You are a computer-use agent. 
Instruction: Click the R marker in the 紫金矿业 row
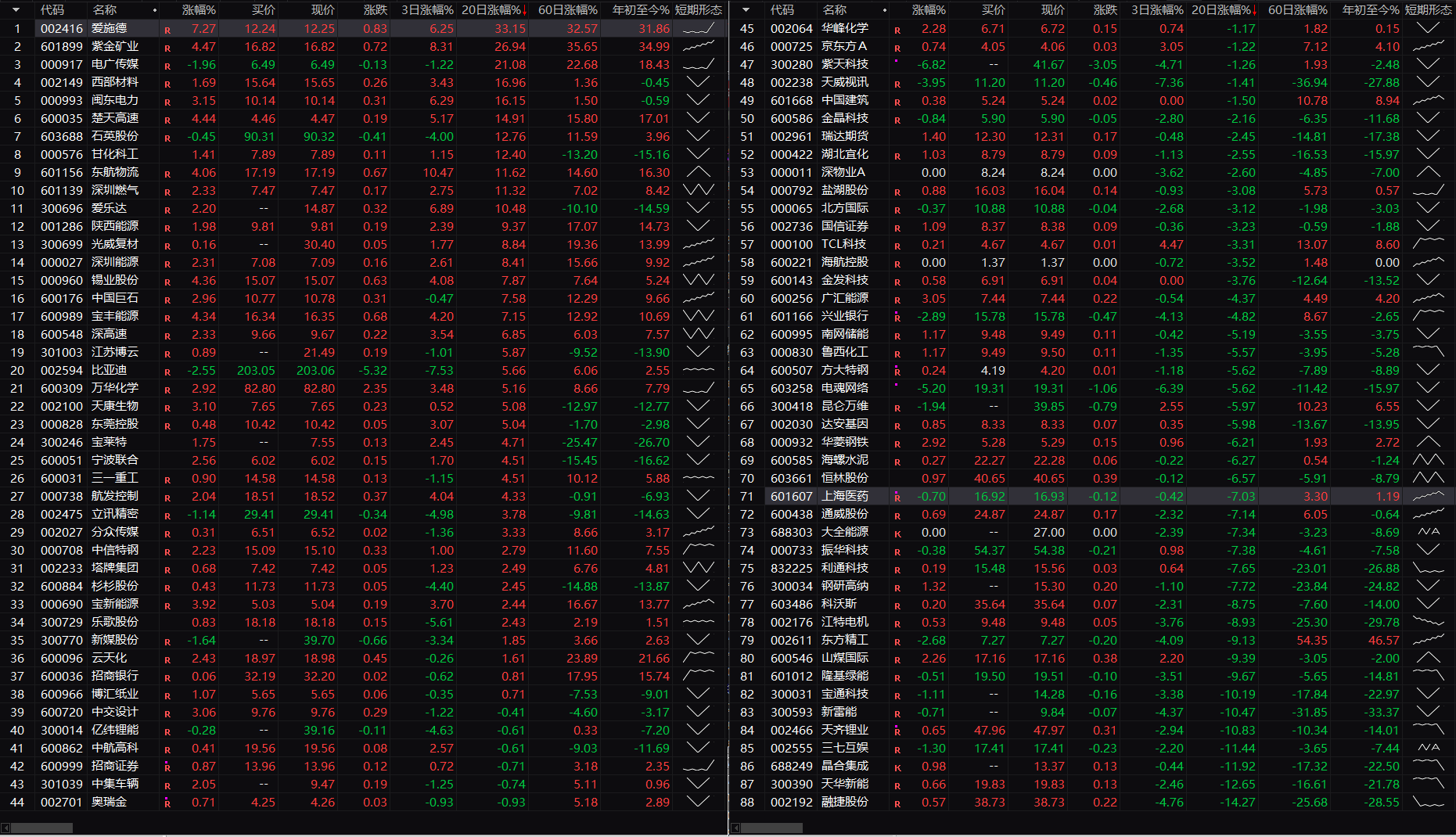[x=167, y=48]
